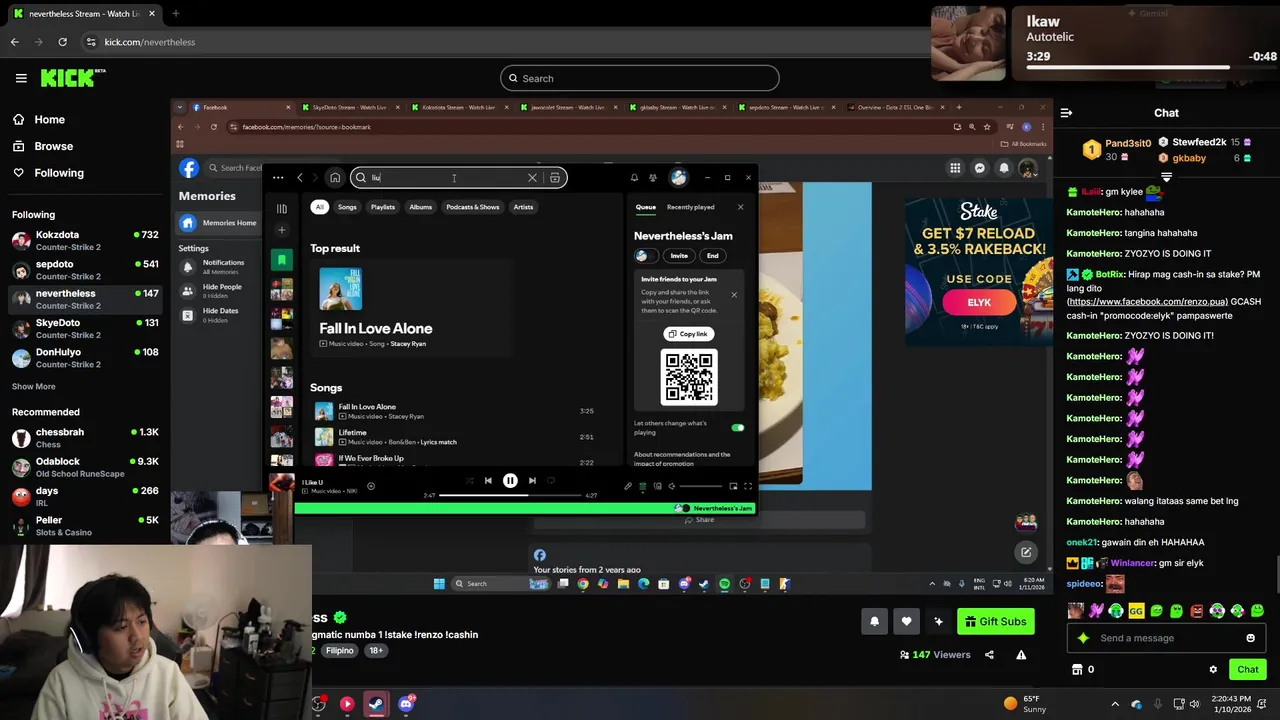Open sepdoto channel in Following list
This screenshot has width=1280, height=720.
pos(85,269)
